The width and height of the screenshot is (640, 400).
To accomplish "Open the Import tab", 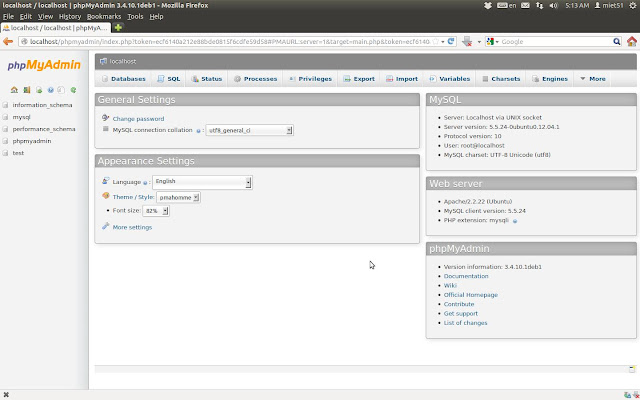I will 402,79.
